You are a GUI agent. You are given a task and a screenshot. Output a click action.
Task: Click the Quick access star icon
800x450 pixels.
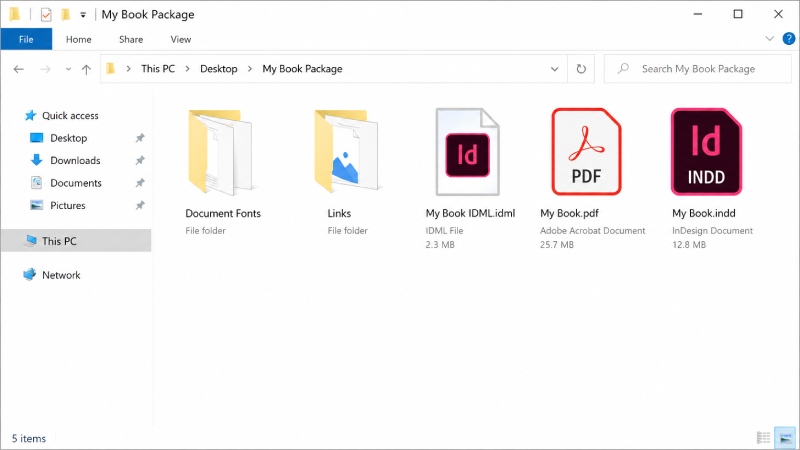[31, 116]
